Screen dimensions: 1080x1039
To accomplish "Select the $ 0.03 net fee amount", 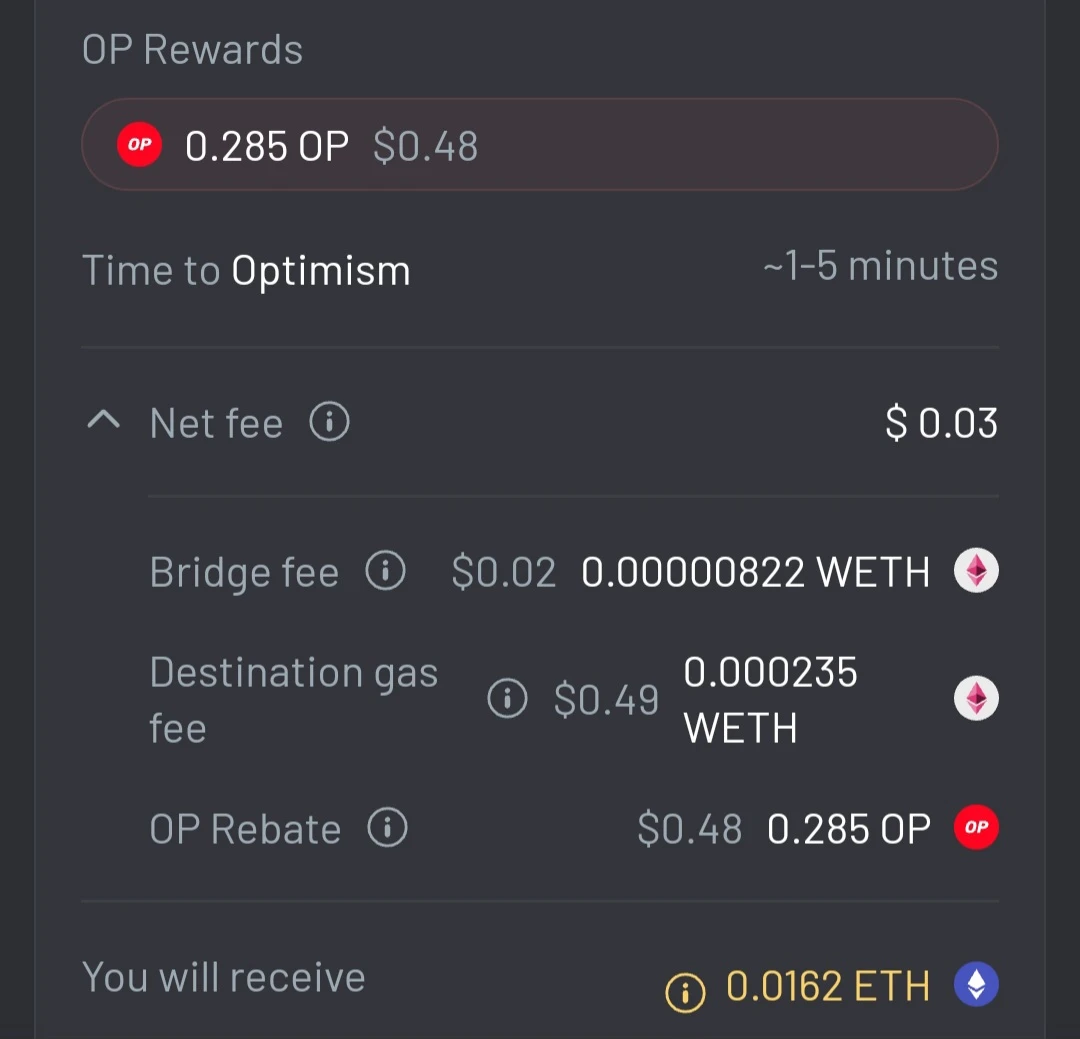I will [x=942, y=422].
